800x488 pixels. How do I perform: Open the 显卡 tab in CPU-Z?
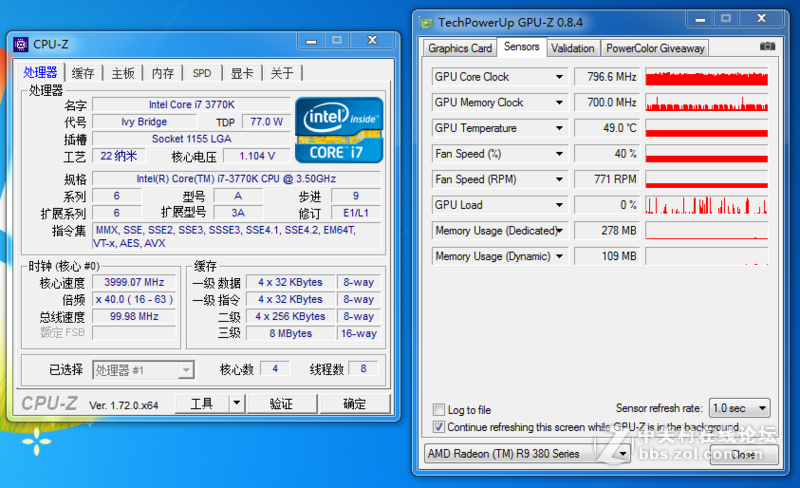[x=242, y=74]
